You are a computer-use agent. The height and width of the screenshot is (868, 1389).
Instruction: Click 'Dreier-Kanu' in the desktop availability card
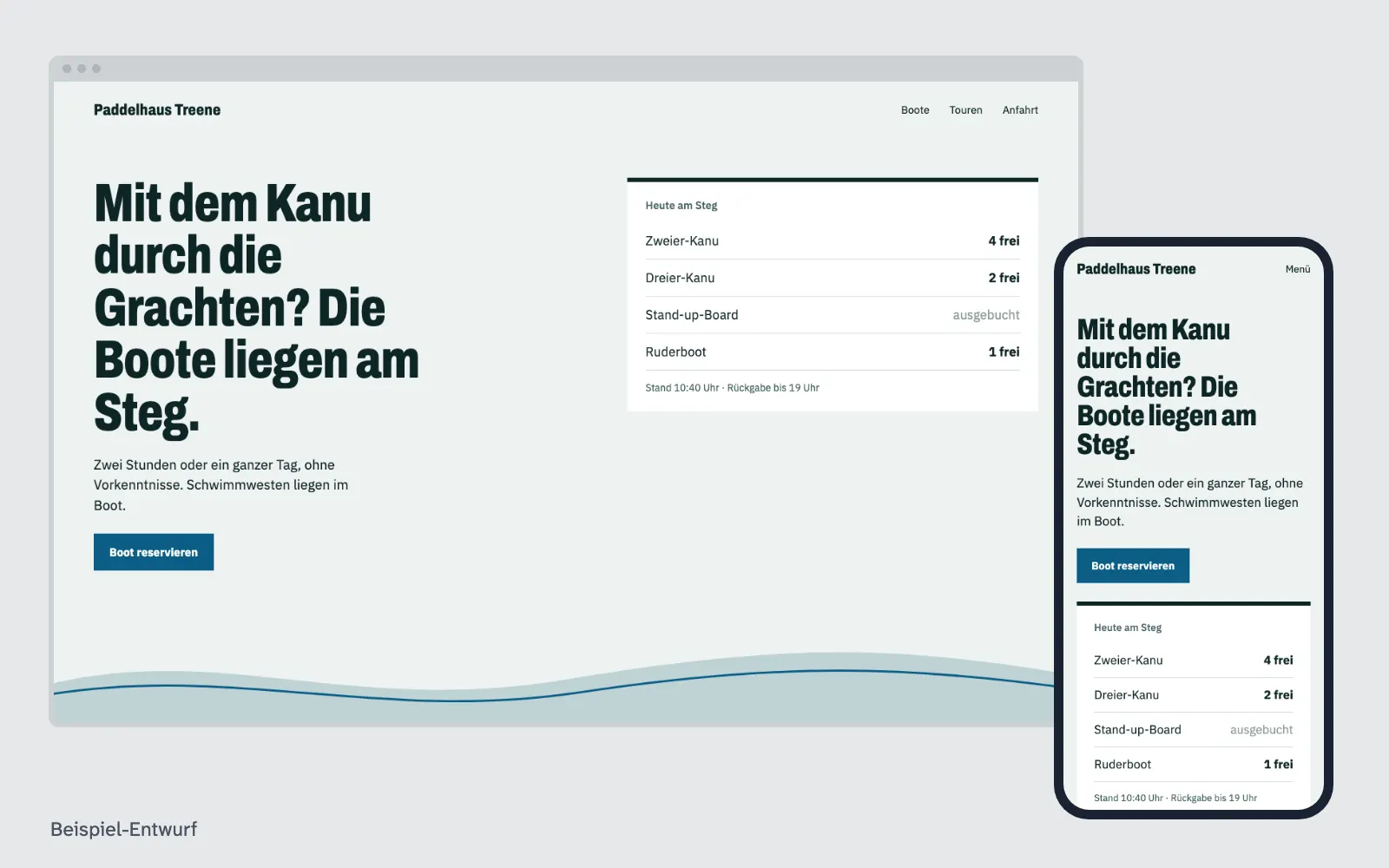[x=680, y=278]
